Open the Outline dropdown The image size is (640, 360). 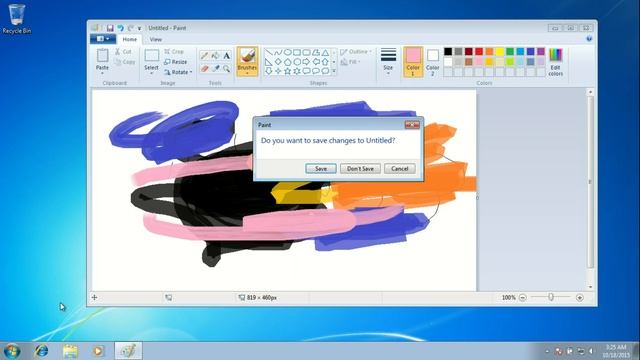click(x=356, y=52)
